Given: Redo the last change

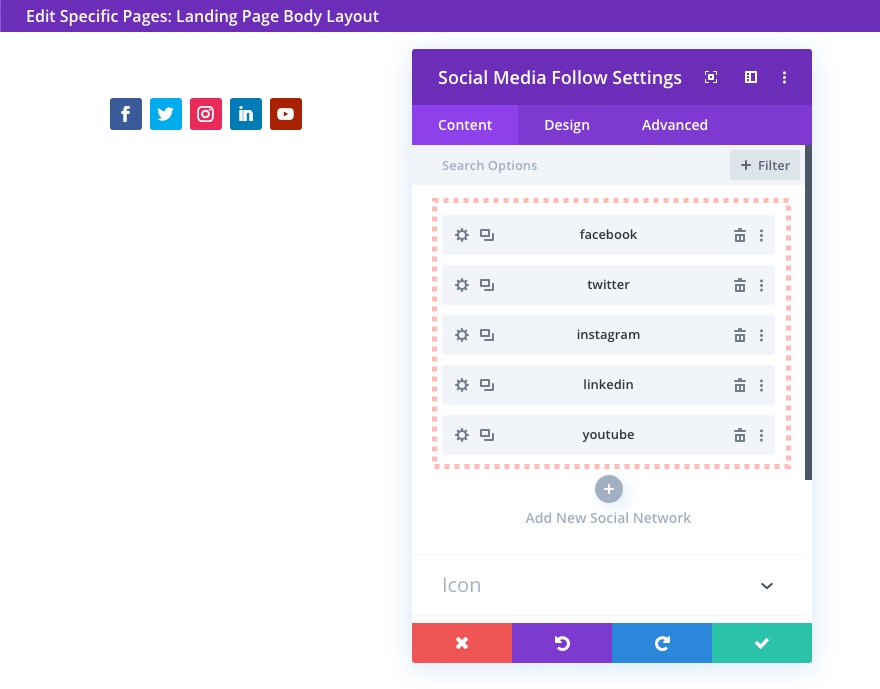Looking at the screenshot, I should point(662,643).
